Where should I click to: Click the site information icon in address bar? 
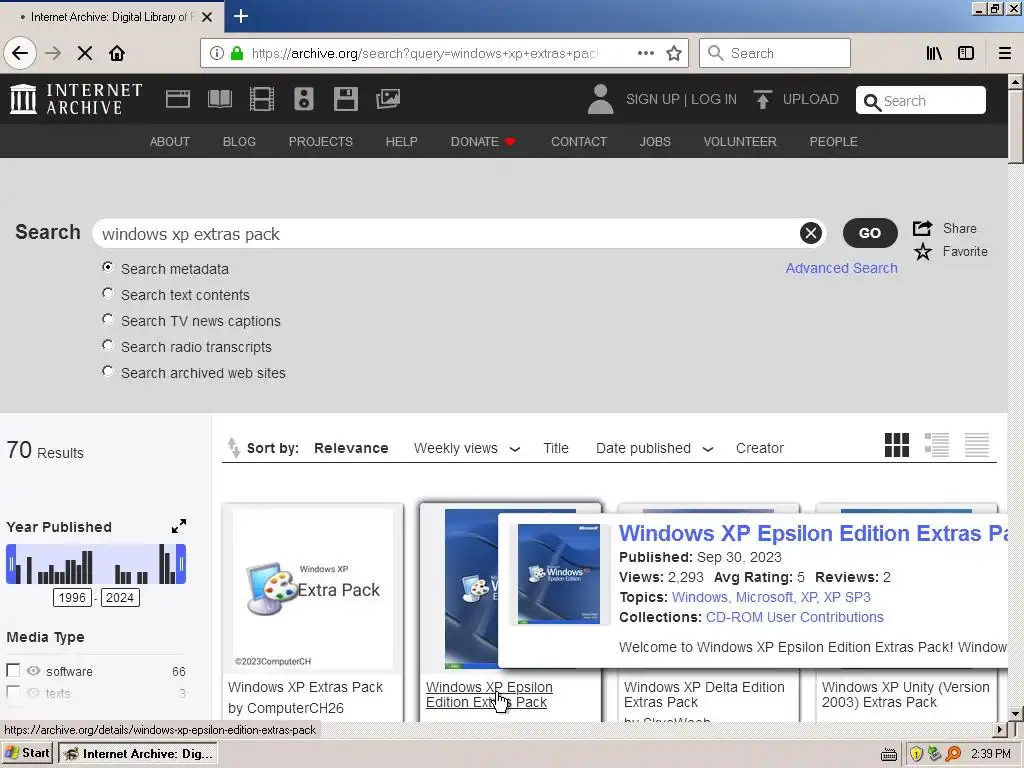click(x=217, y=53)
